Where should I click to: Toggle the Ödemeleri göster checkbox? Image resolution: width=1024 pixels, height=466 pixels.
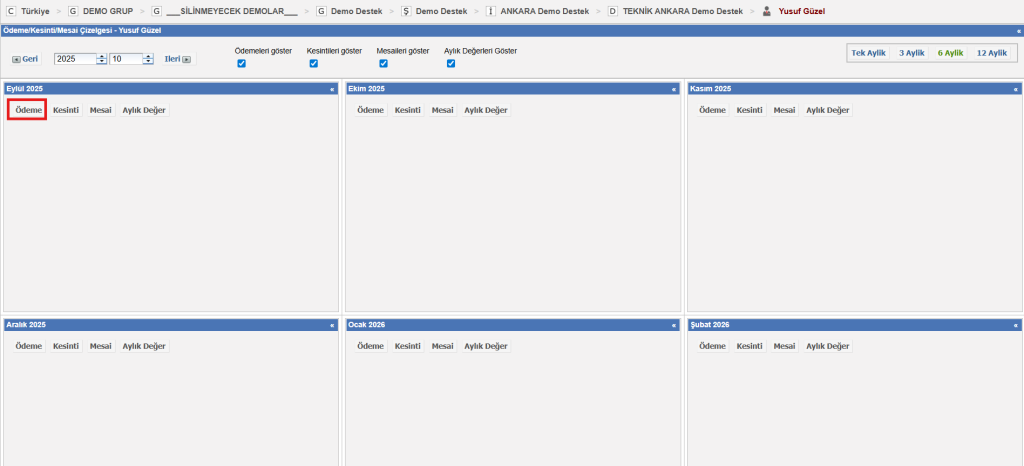click(x=241, y=64)
